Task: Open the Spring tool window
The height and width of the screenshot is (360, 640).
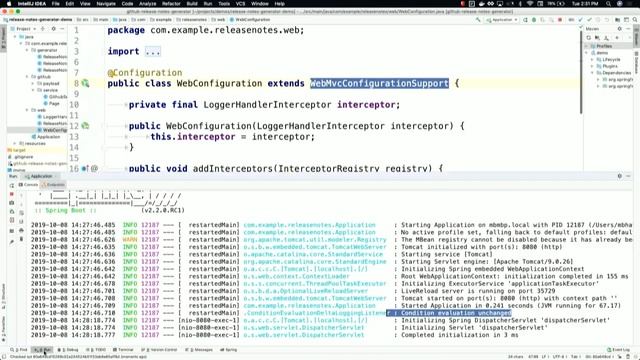Action: (229, 350)
